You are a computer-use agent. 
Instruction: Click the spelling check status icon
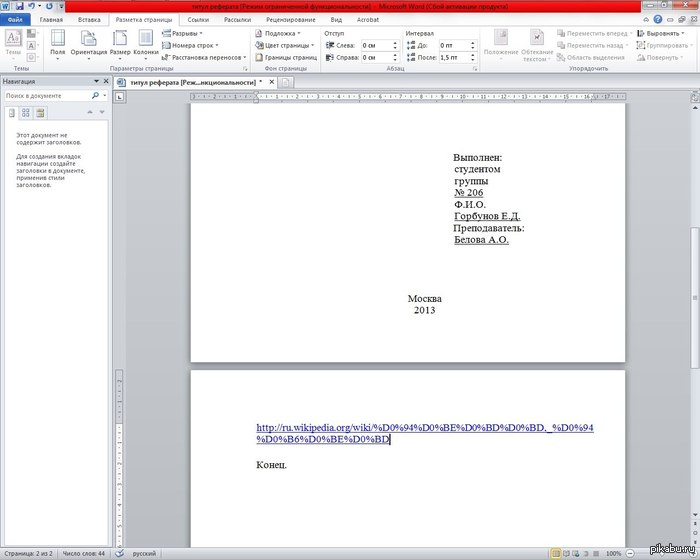click(120, 554)
